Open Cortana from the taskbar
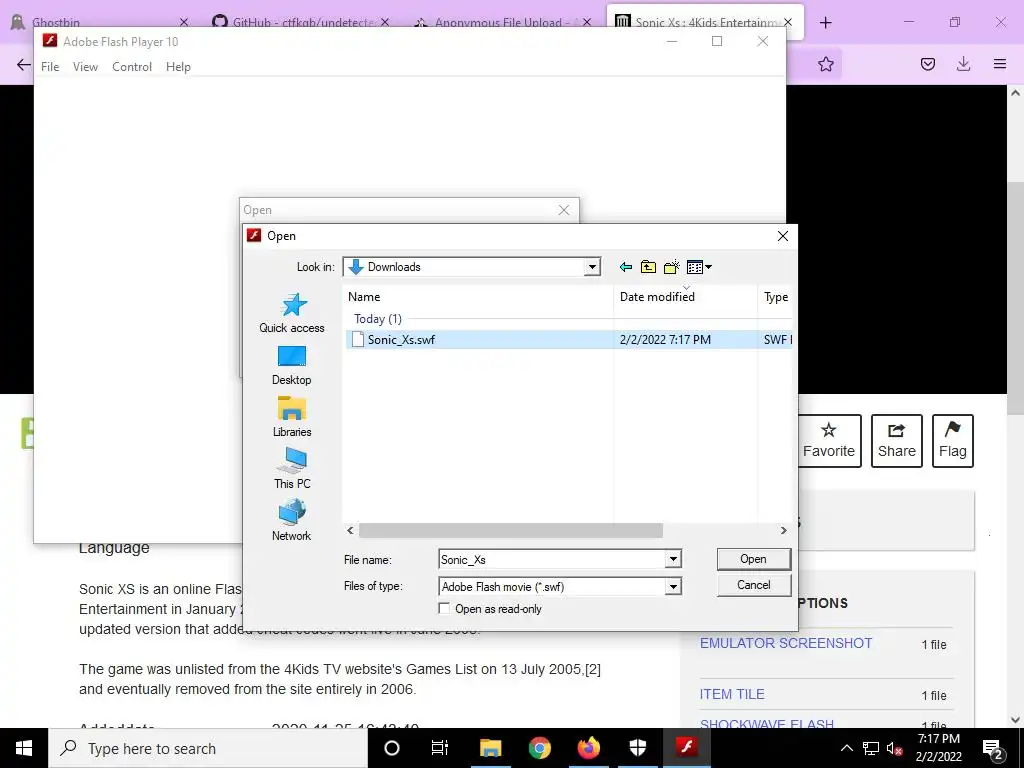1024x768 pixels. [x=392, y=748]
